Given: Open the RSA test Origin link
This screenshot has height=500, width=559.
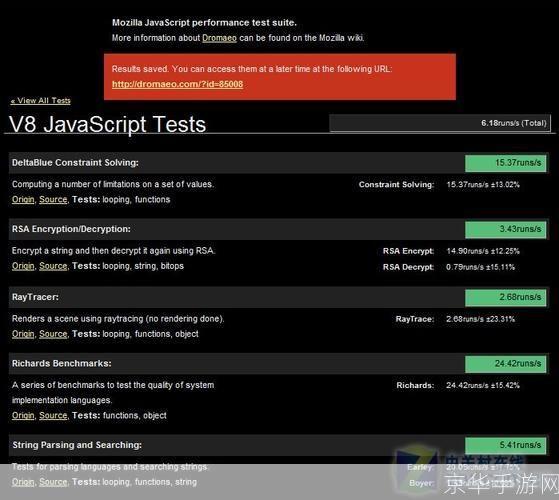Looking at the screenshot, I should click(x=23, y=266).
